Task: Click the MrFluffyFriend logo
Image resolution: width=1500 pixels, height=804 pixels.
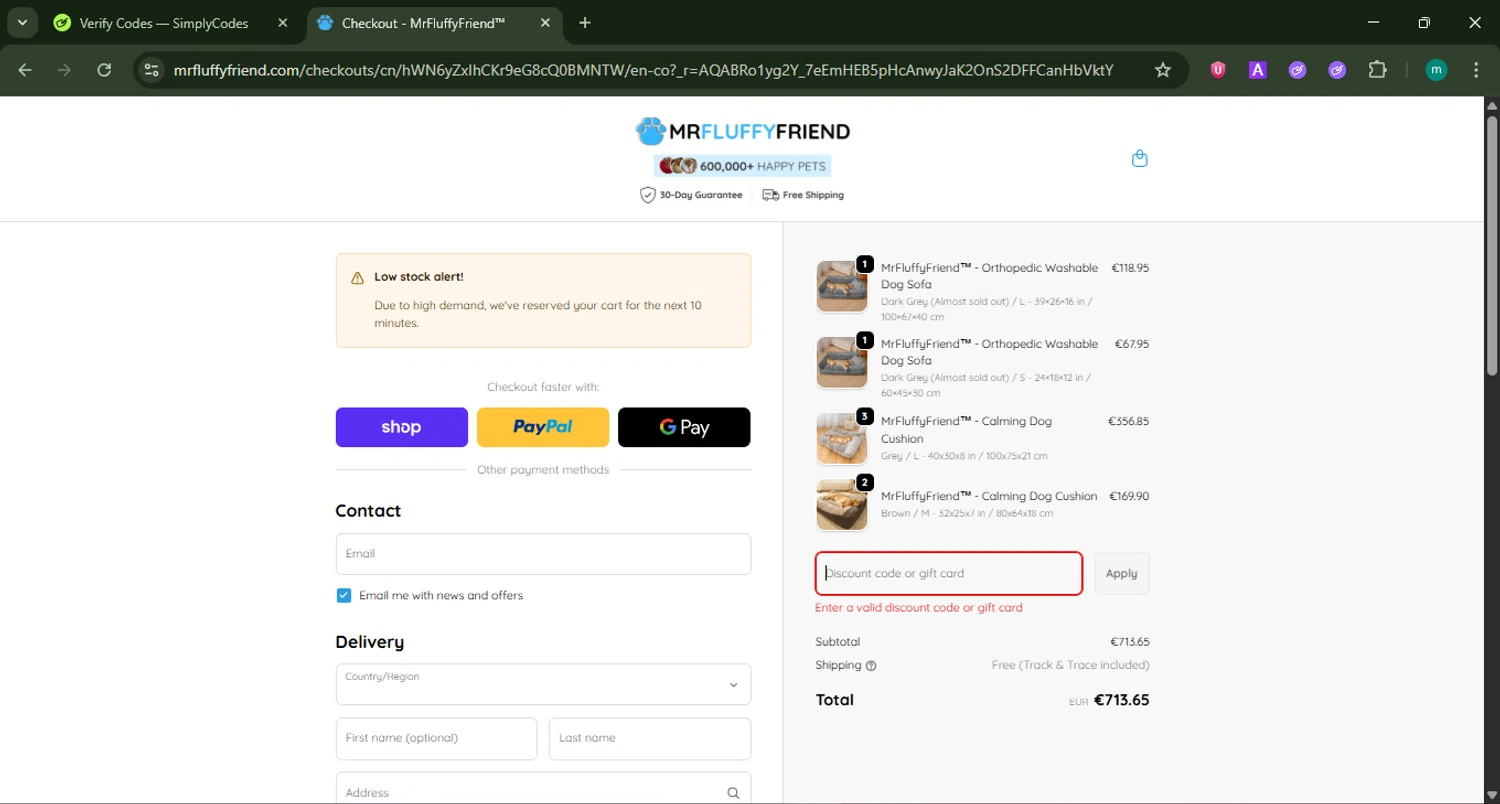Action: pos(743,131)
